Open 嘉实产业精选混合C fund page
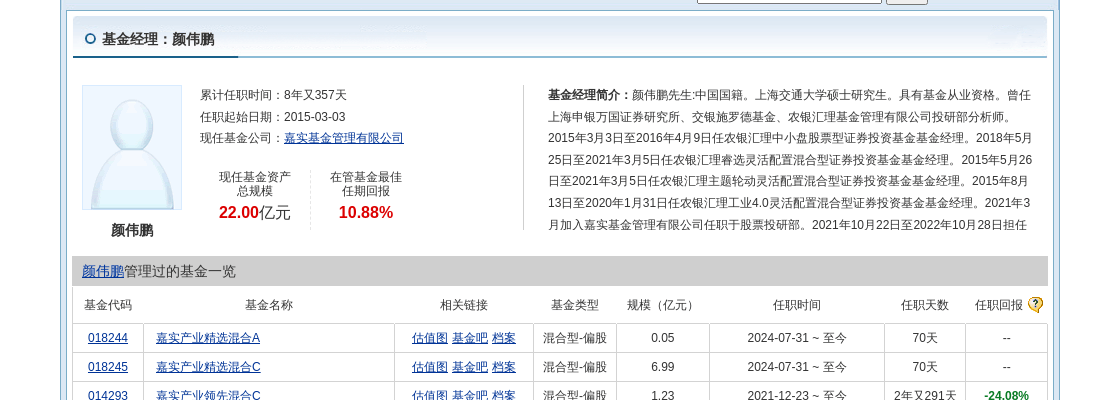 click(x=208, y=367)
